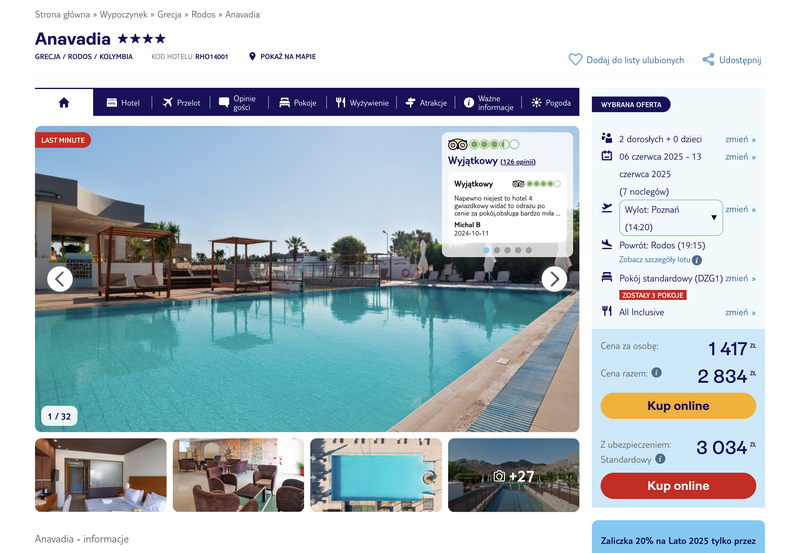
Task: Show next photo with right arrow
Action: 554,279
